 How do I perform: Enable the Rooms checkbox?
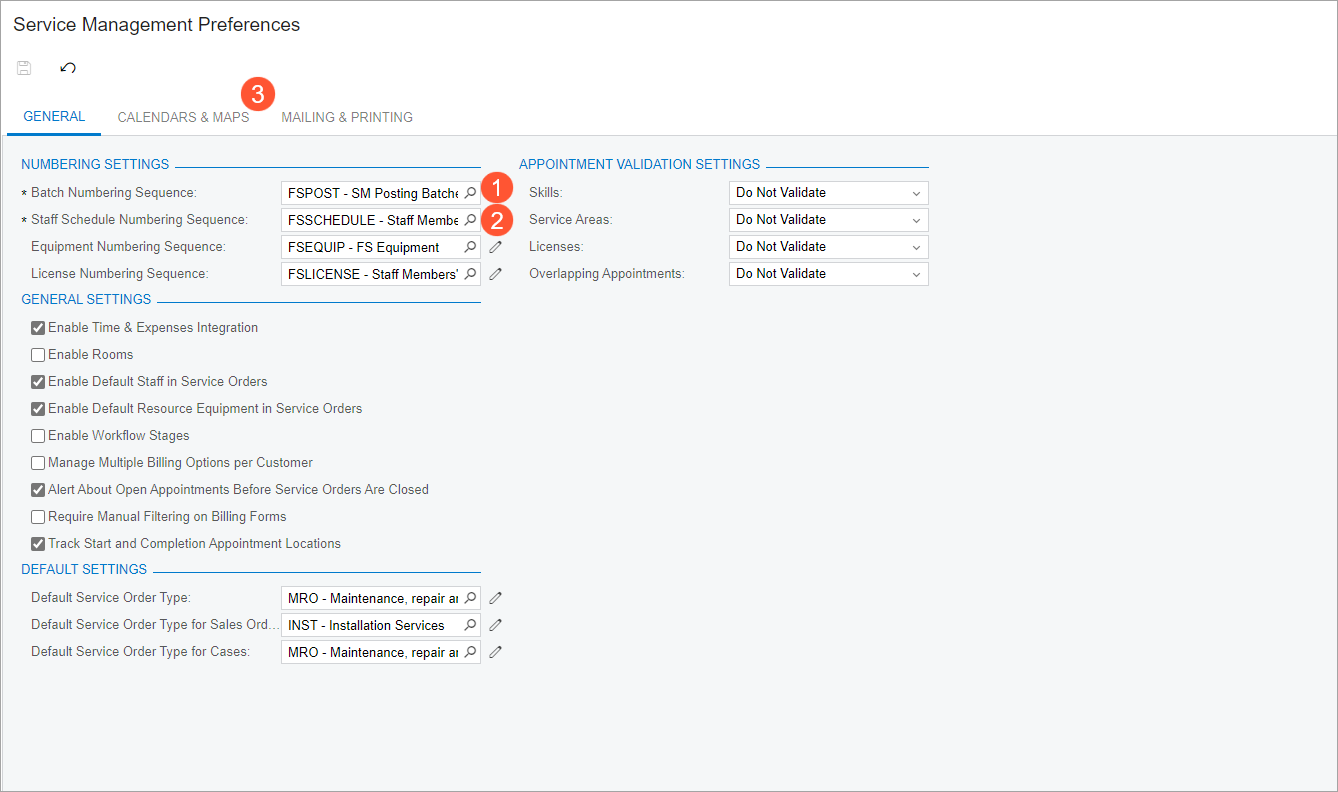point(38,355)
